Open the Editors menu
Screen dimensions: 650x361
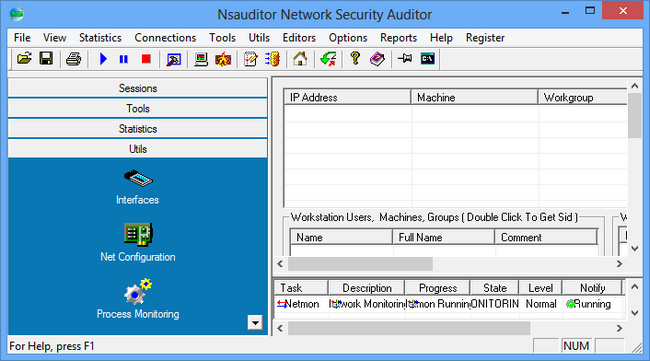coord(299,38)
